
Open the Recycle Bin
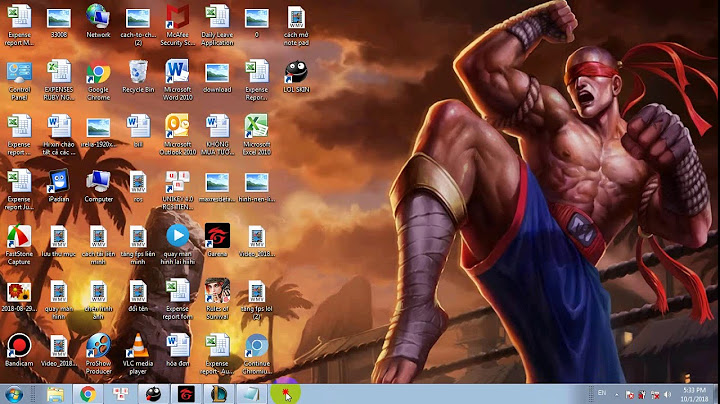pyautogui.click(x=138, y=76)
